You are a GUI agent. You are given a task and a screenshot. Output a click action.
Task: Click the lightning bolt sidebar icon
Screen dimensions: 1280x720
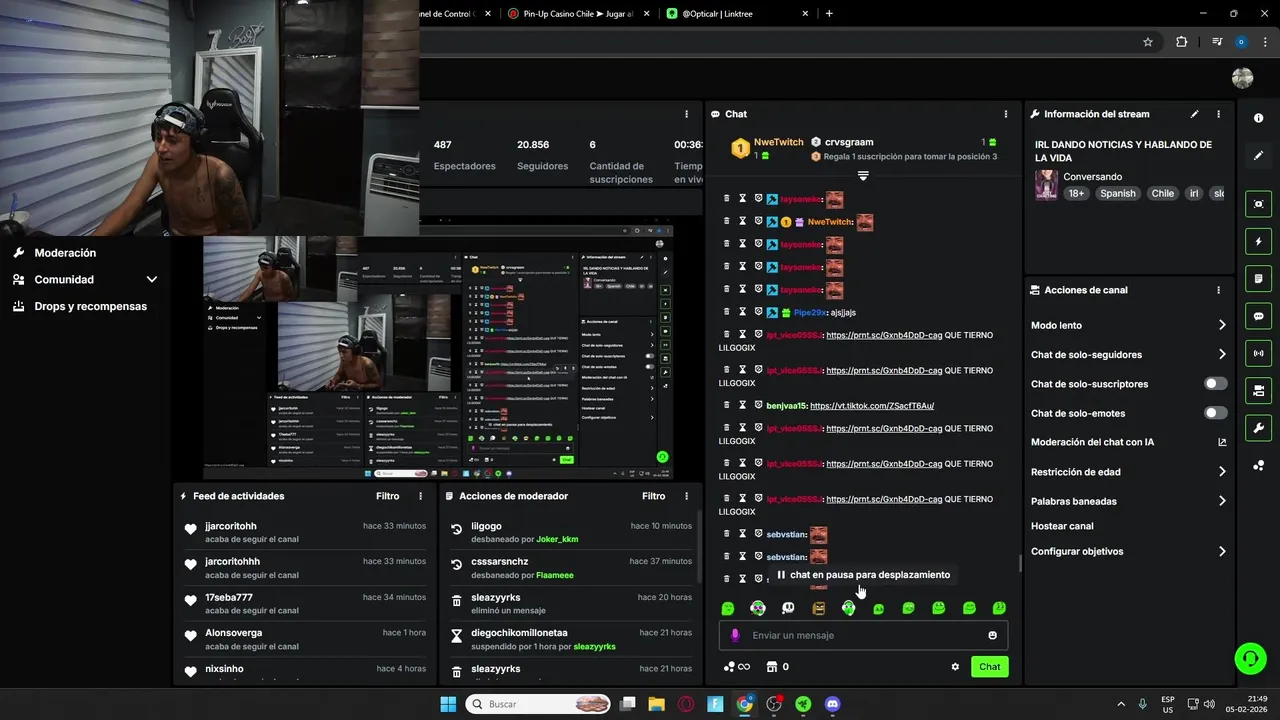point(1258,241)
